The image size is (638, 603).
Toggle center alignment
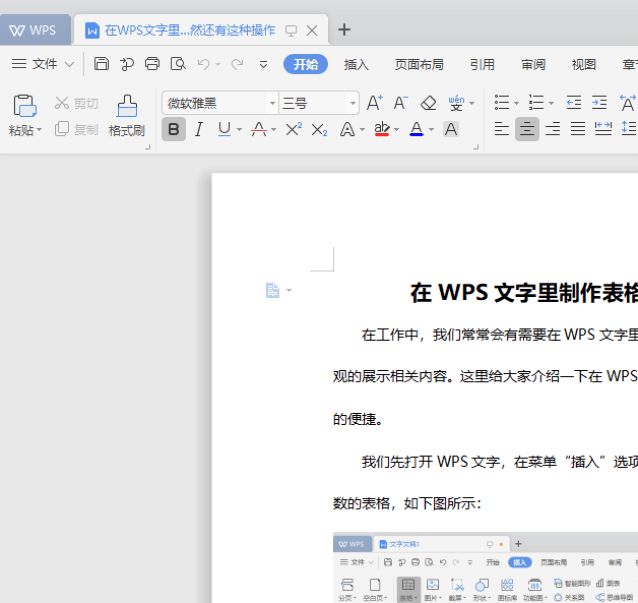(x=527, y=129)
